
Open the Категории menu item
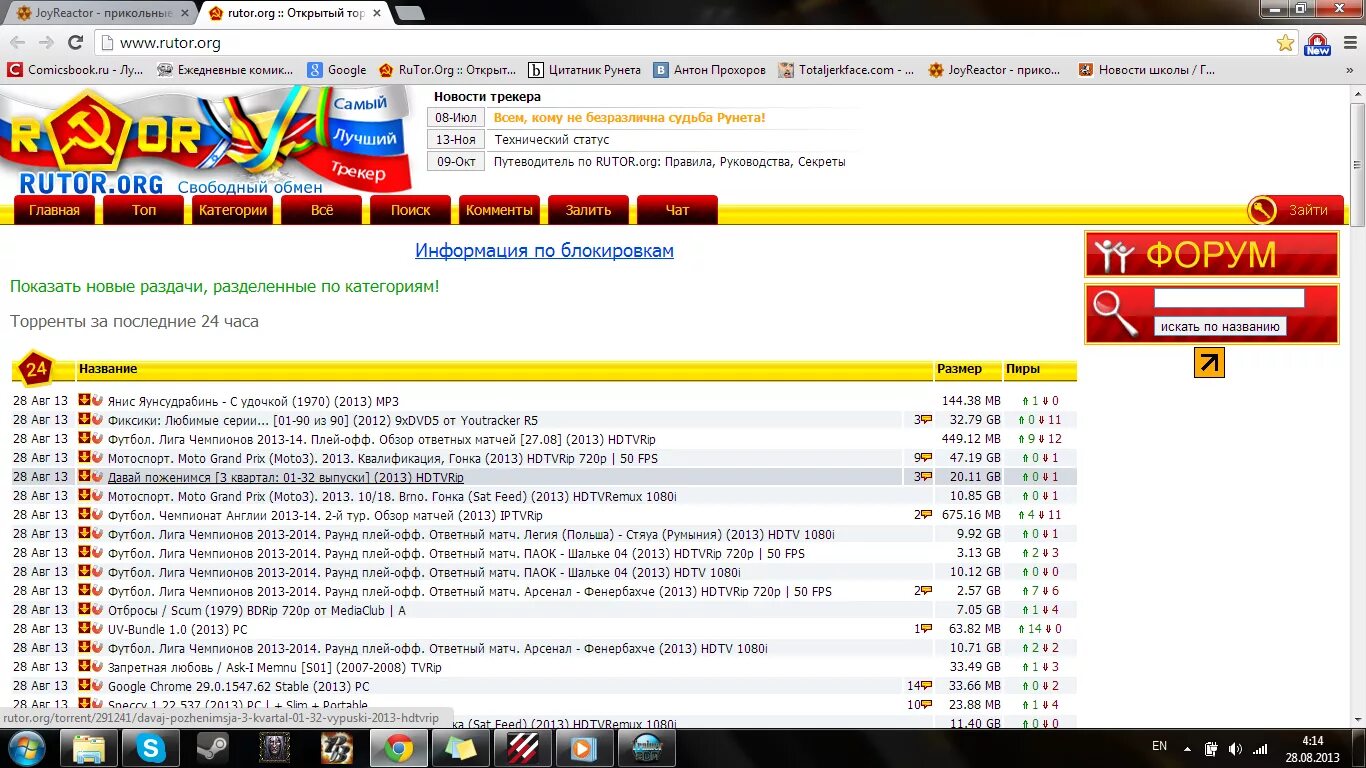pyautogui.click(x=233, y=210)
